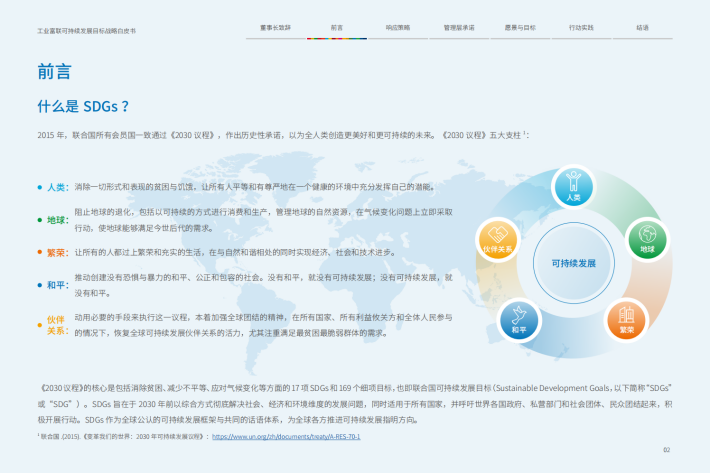Click the green 地球 (Planet) globe icon
Viewport: 710px width, 473px height.
[x=646, y=238]
